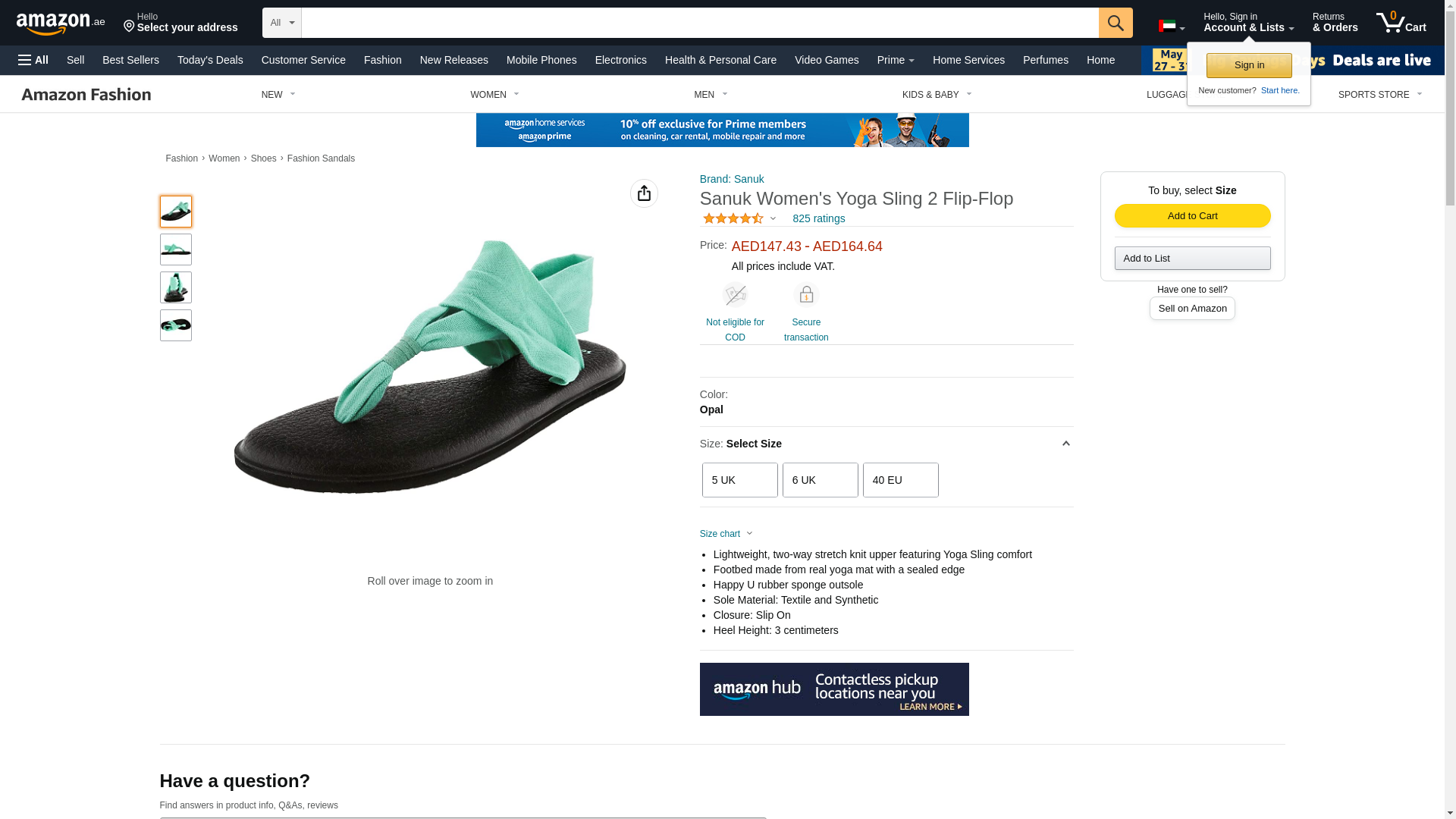Select size 5 UK
Image resolution: width=1456 pixels, height=819 pixels.
[740, 480]
